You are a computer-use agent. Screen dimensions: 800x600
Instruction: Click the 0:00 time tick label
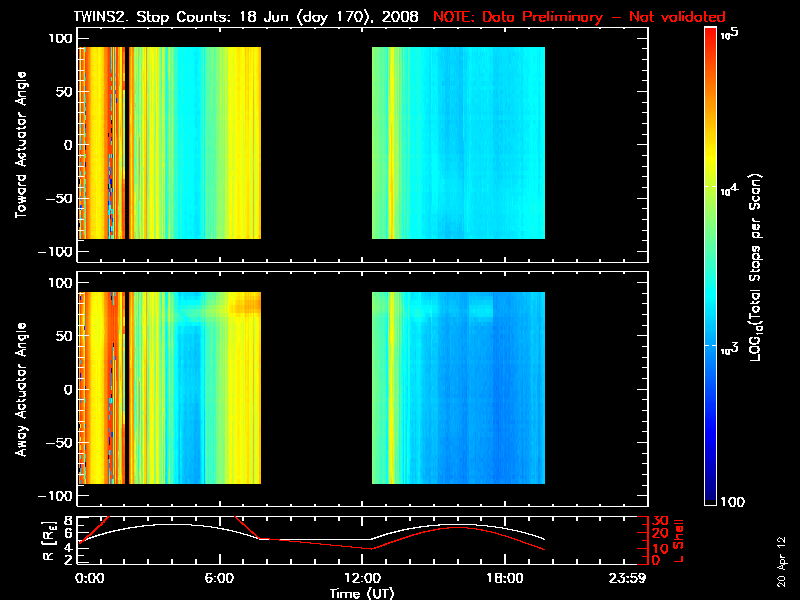click(89, 579)
